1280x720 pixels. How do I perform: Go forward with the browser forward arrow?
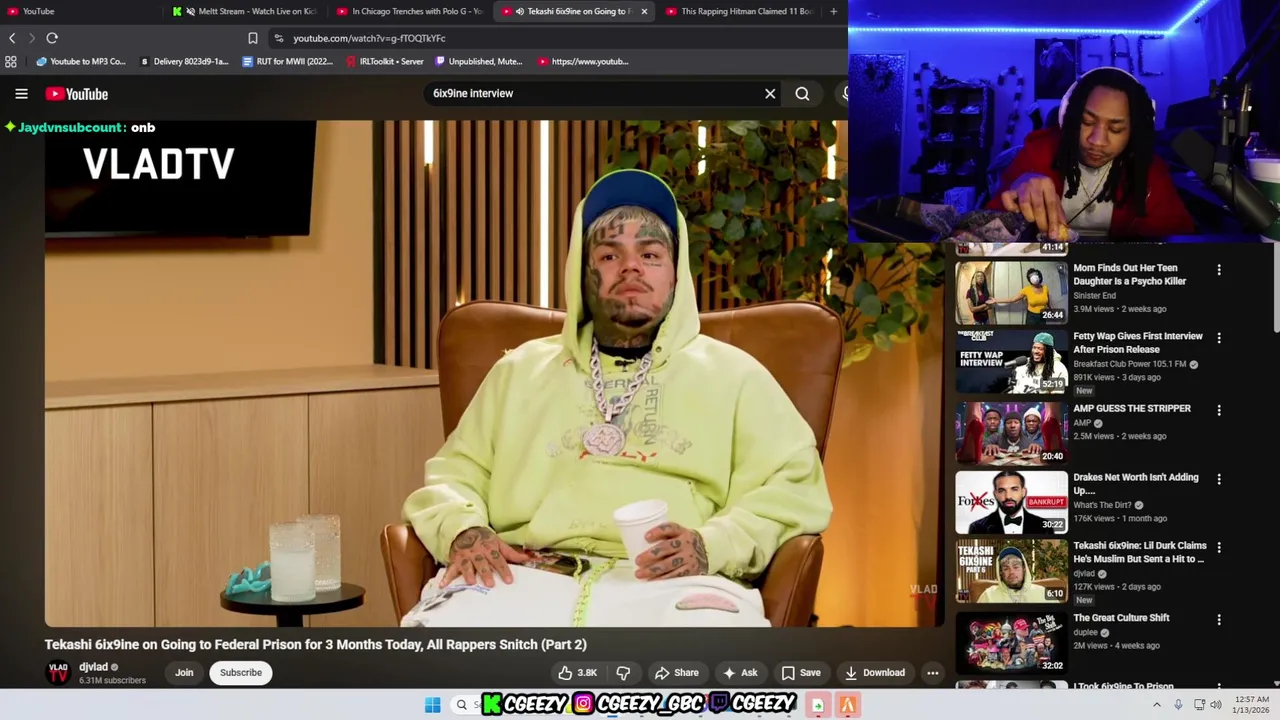click(x=31, y=38)
